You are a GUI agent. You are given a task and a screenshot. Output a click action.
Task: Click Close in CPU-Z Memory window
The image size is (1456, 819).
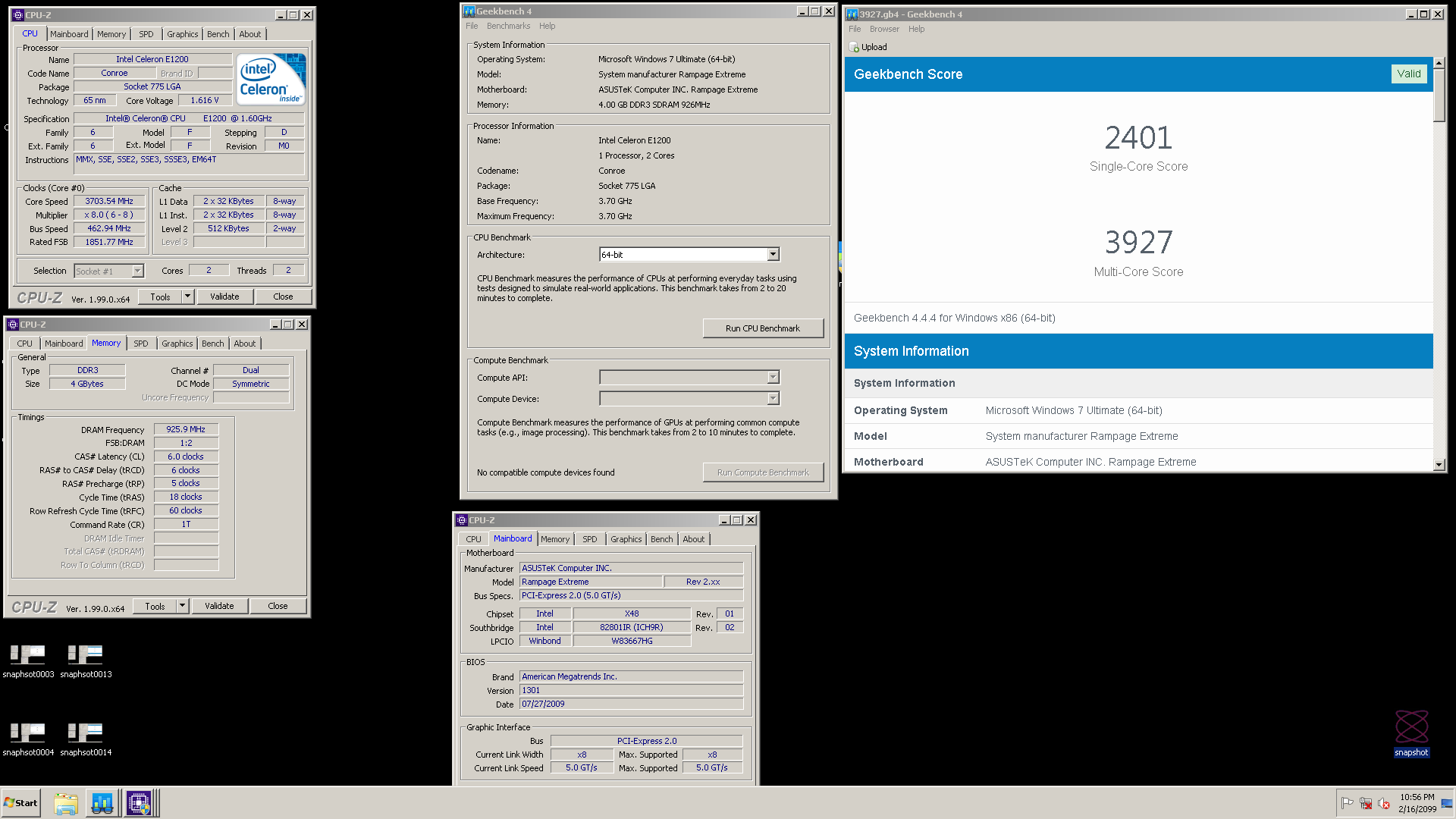[278, 606]
